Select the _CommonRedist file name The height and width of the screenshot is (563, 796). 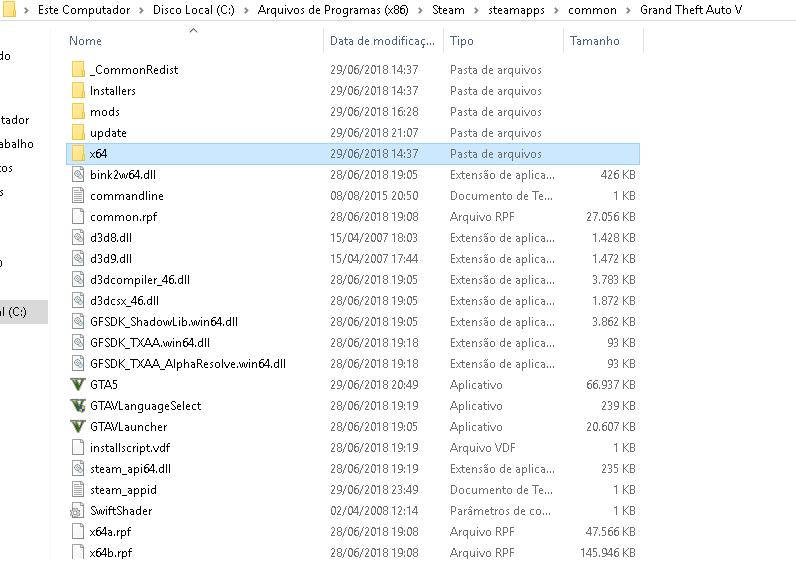pyautogui.click(x=134, y=70)
